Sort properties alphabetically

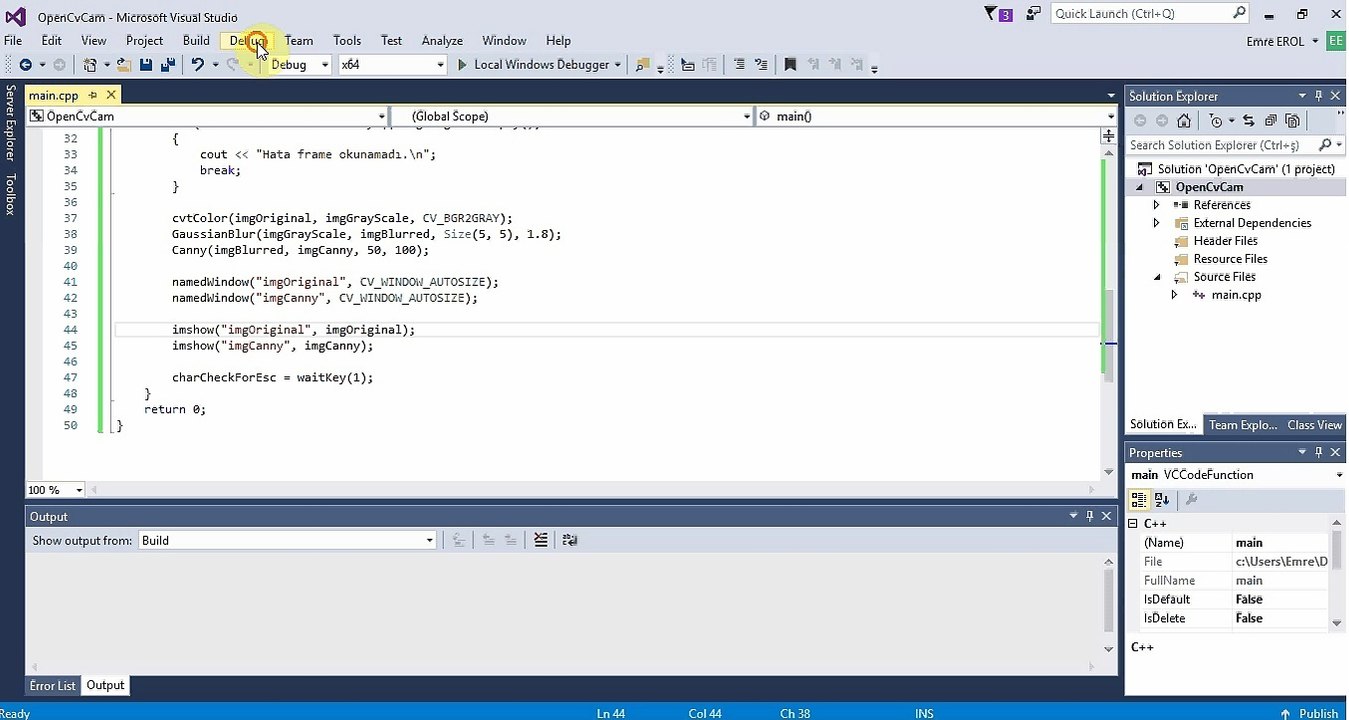(x=1162, y=500)
